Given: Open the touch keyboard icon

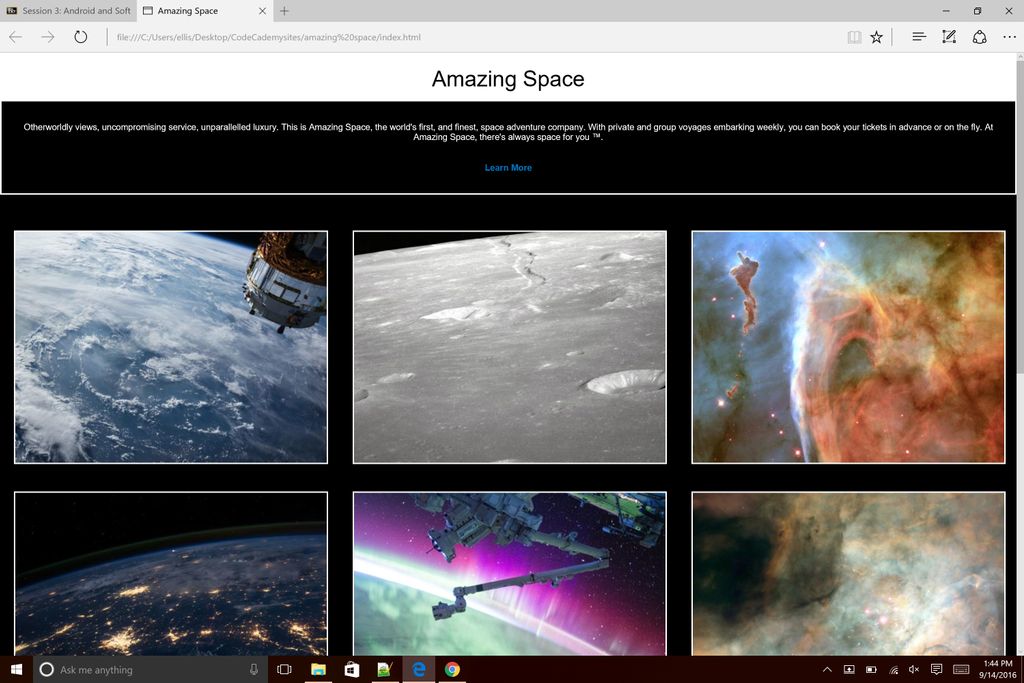Looking at the screenshot, I should coord(961,669).
